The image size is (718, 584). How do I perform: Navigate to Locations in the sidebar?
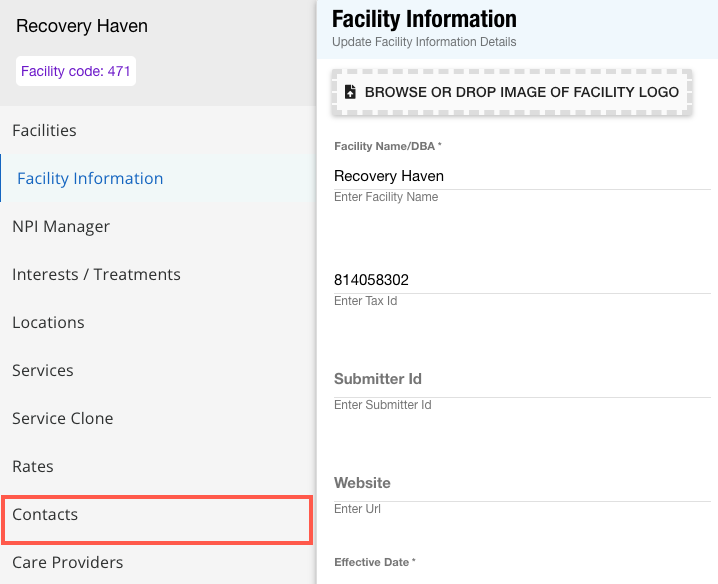click(48, 322)
